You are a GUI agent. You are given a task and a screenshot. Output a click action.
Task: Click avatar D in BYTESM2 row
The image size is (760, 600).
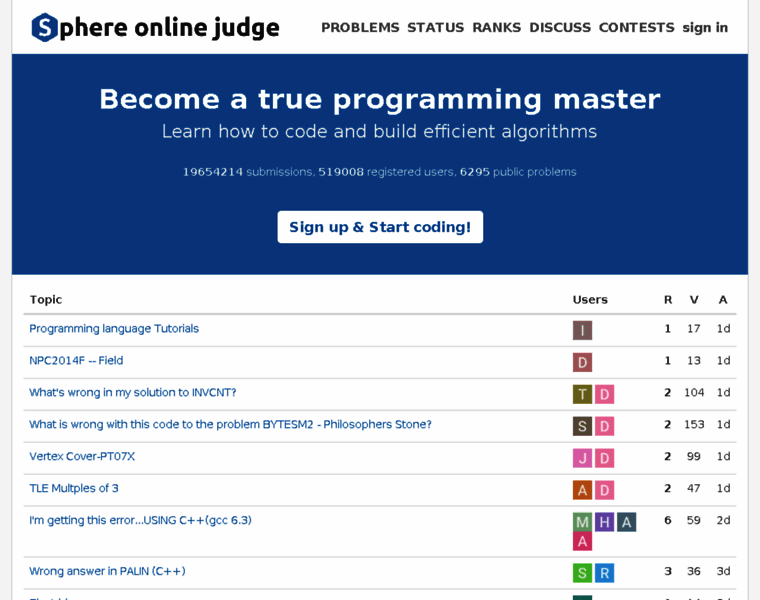click(604, 426)
